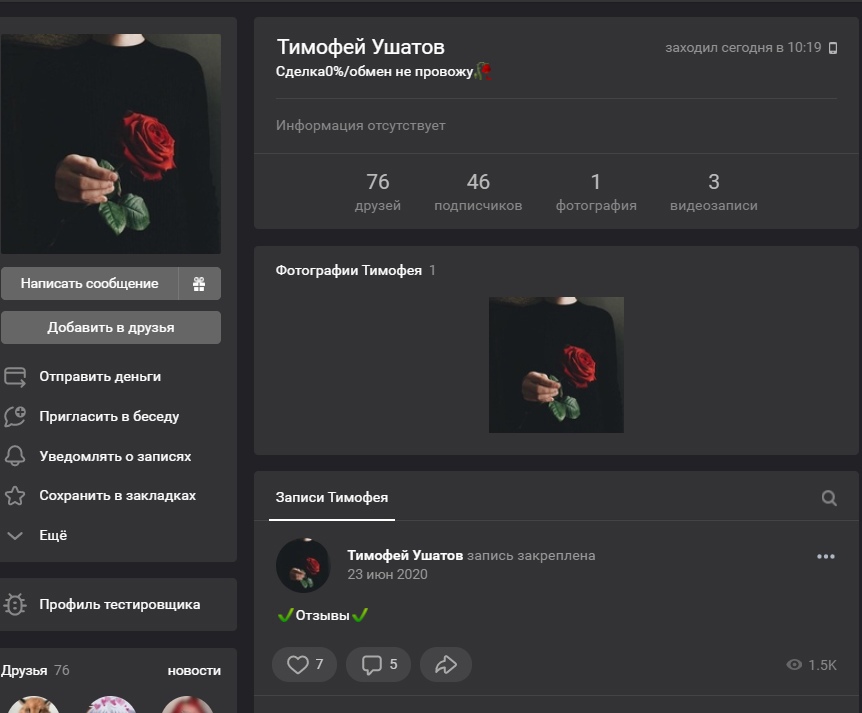Viewport: 862px width, 713px height.
Task: Like the pinned post with heart button
Action: (305, 664)
